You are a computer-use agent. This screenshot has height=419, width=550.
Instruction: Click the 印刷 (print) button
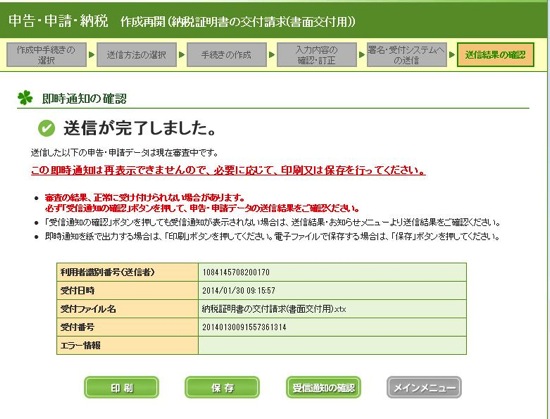[121, 387]
